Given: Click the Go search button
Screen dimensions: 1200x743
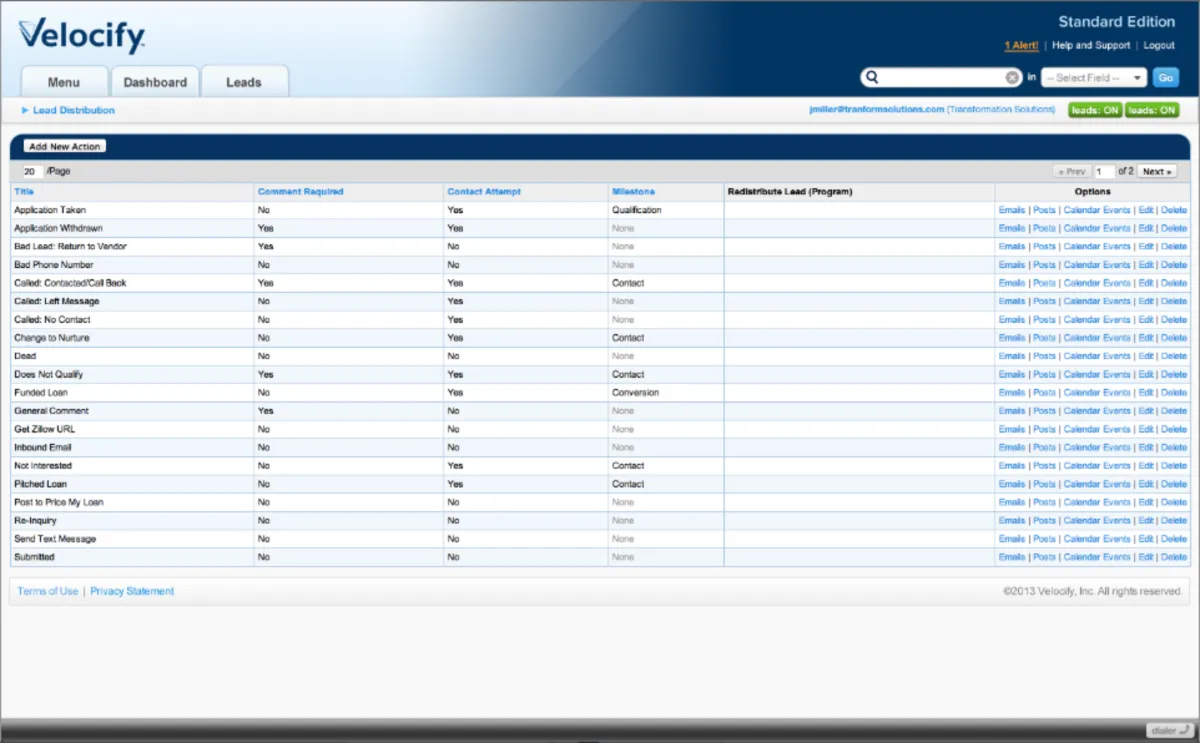Looking at the screenshot, I should [x=1165, y=77].
